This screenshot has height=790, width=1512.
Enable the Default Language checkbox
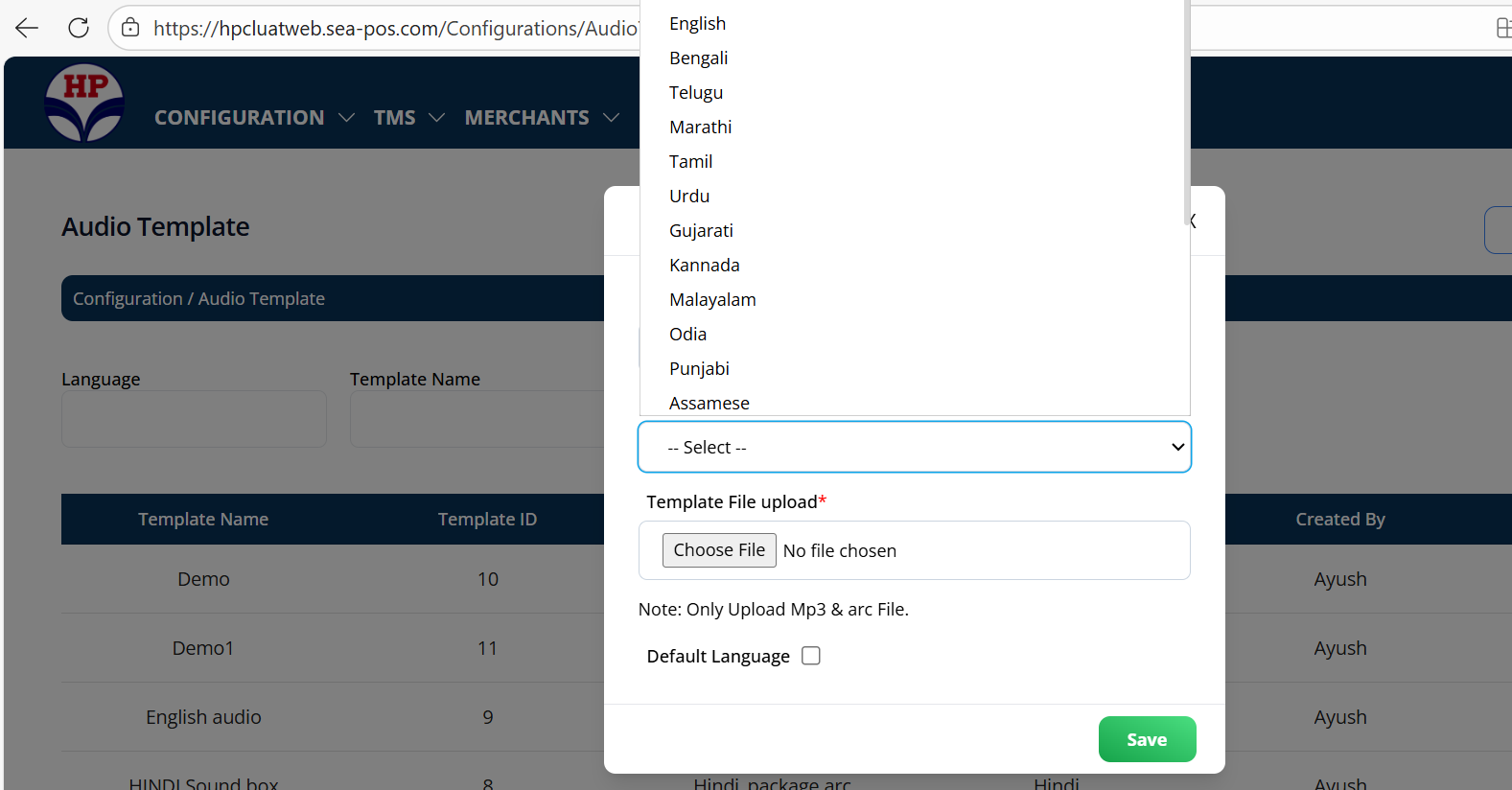pos(811,656)
